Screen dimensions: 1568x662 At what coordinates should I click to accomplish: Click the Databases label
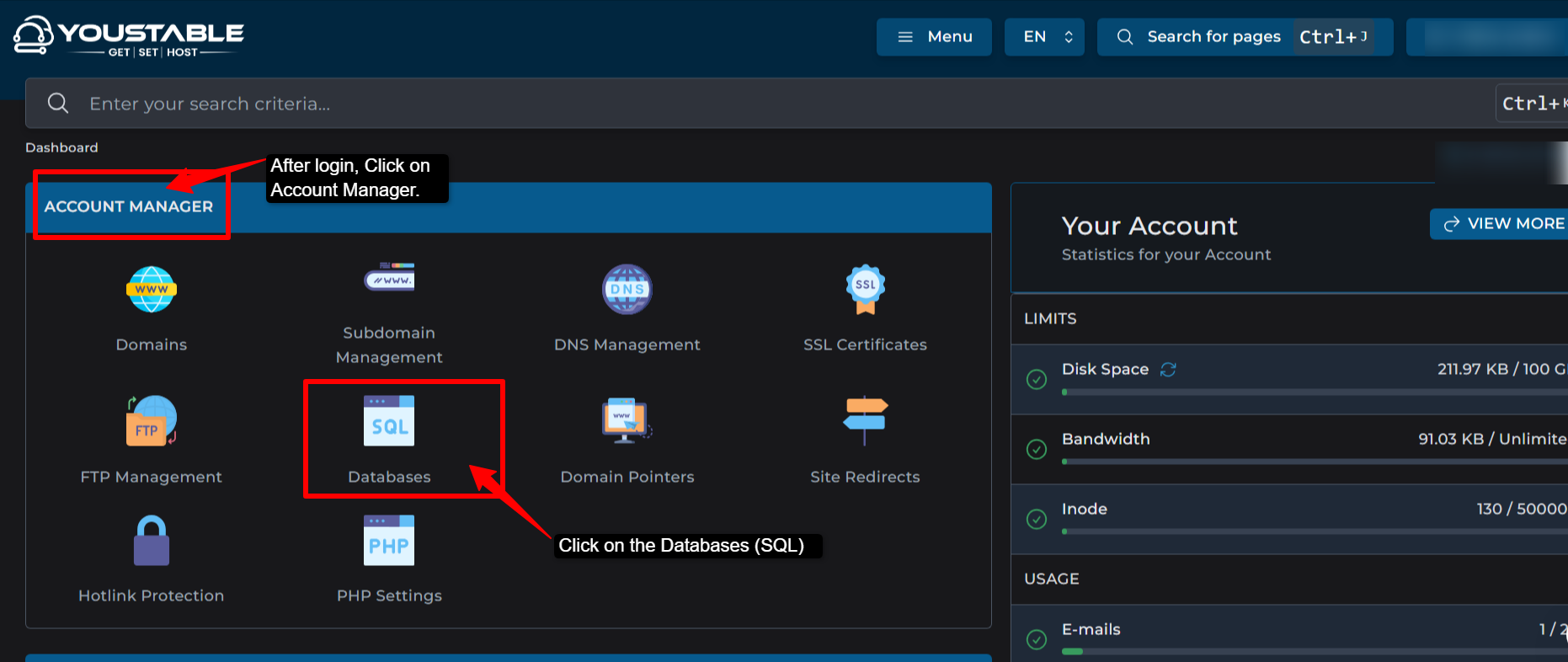pos(389,477)
